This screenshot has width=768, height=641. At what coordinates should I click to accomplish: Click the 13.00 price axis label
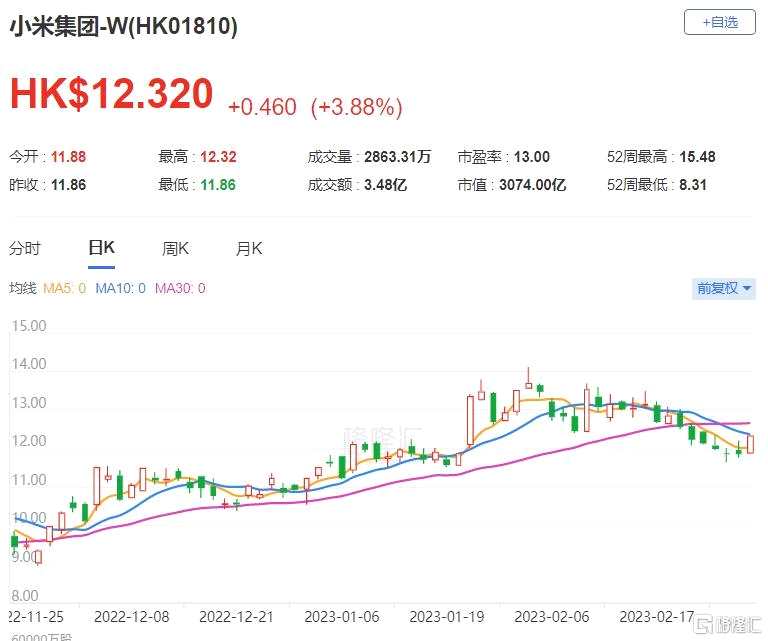coord(29,403)
